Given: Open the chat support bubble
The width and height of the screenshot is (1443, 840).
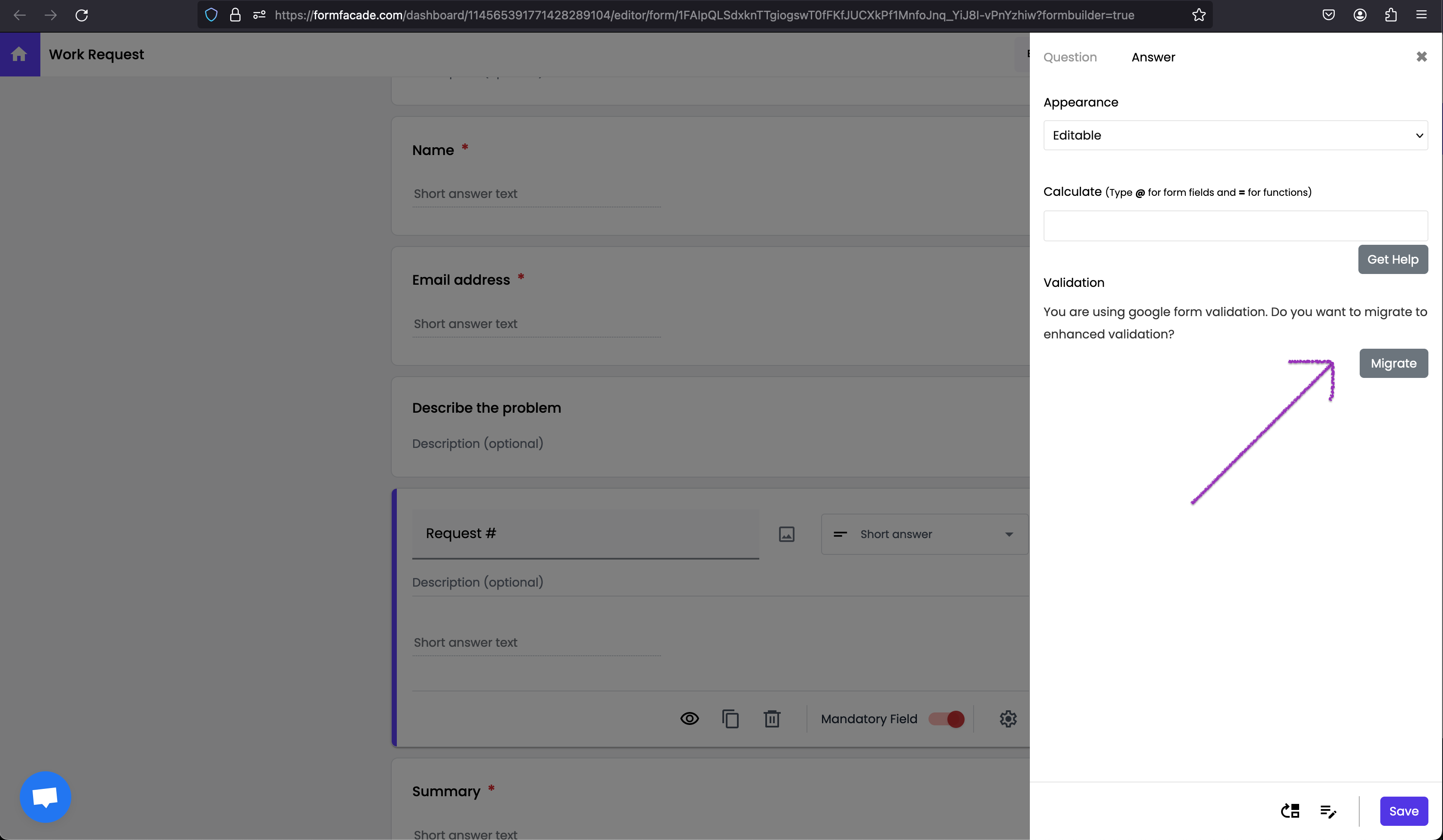Looking at the screenshot, I should tap(45, 797).
